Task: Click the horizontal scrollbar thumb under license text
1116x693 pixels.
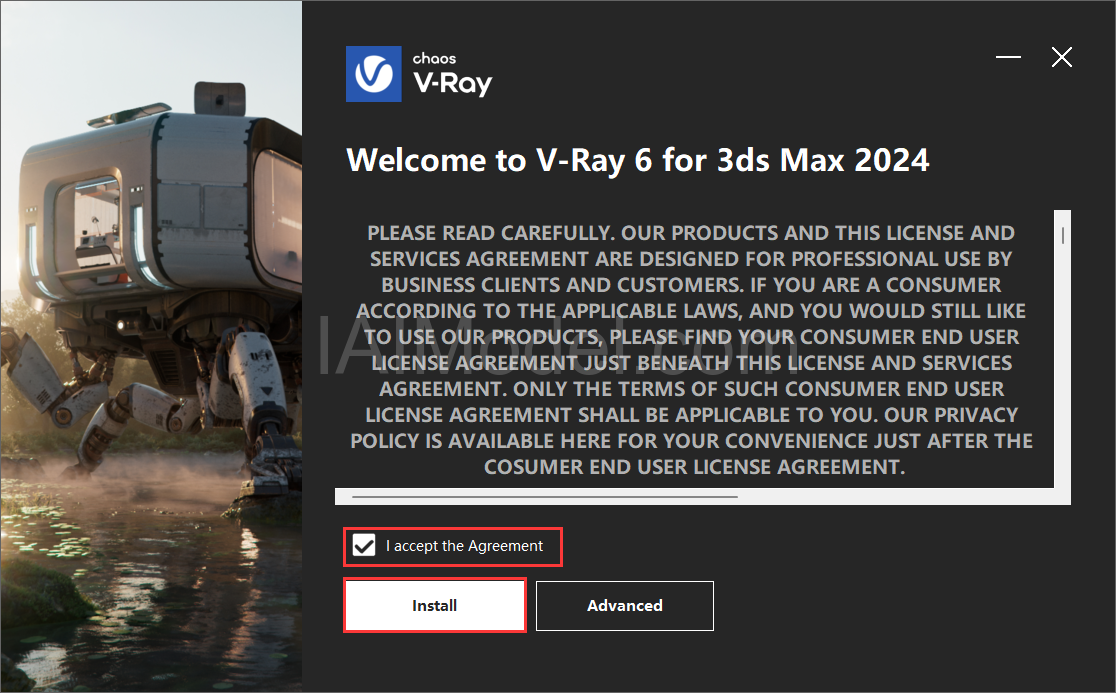Action: (544, 497)
